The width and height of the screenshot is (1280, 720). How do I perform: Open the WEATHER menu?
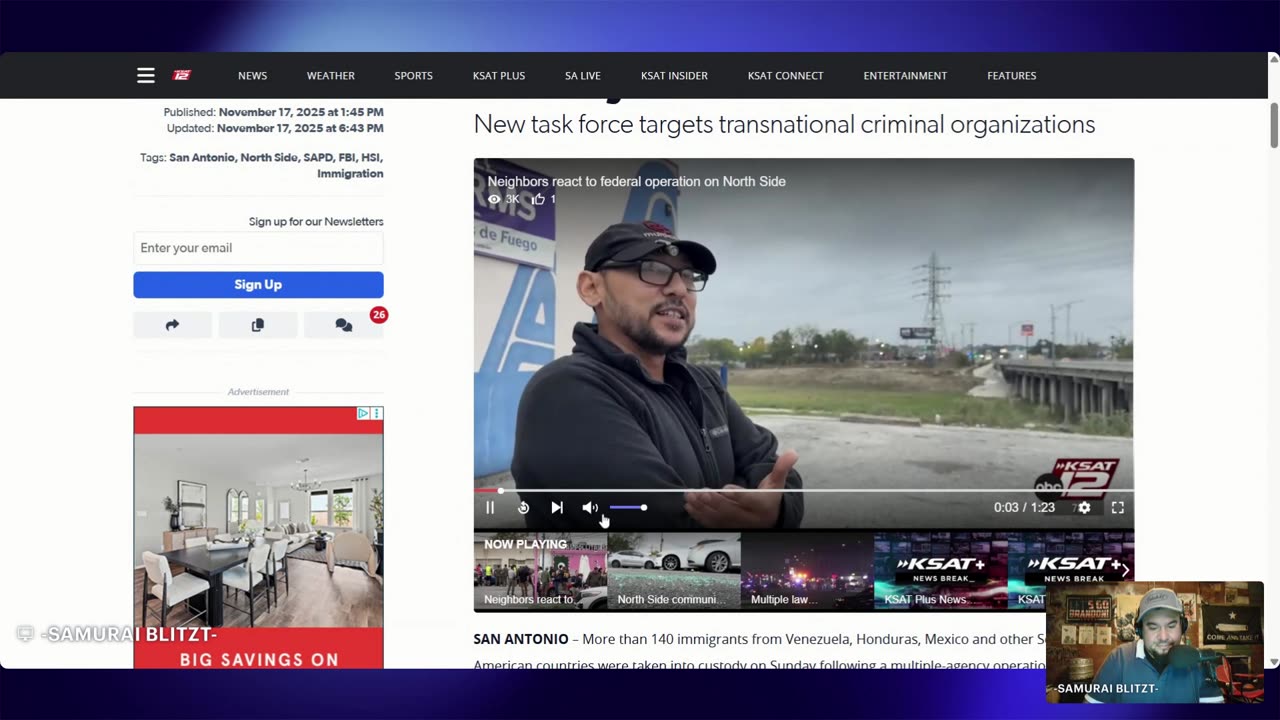coord(331,76)
